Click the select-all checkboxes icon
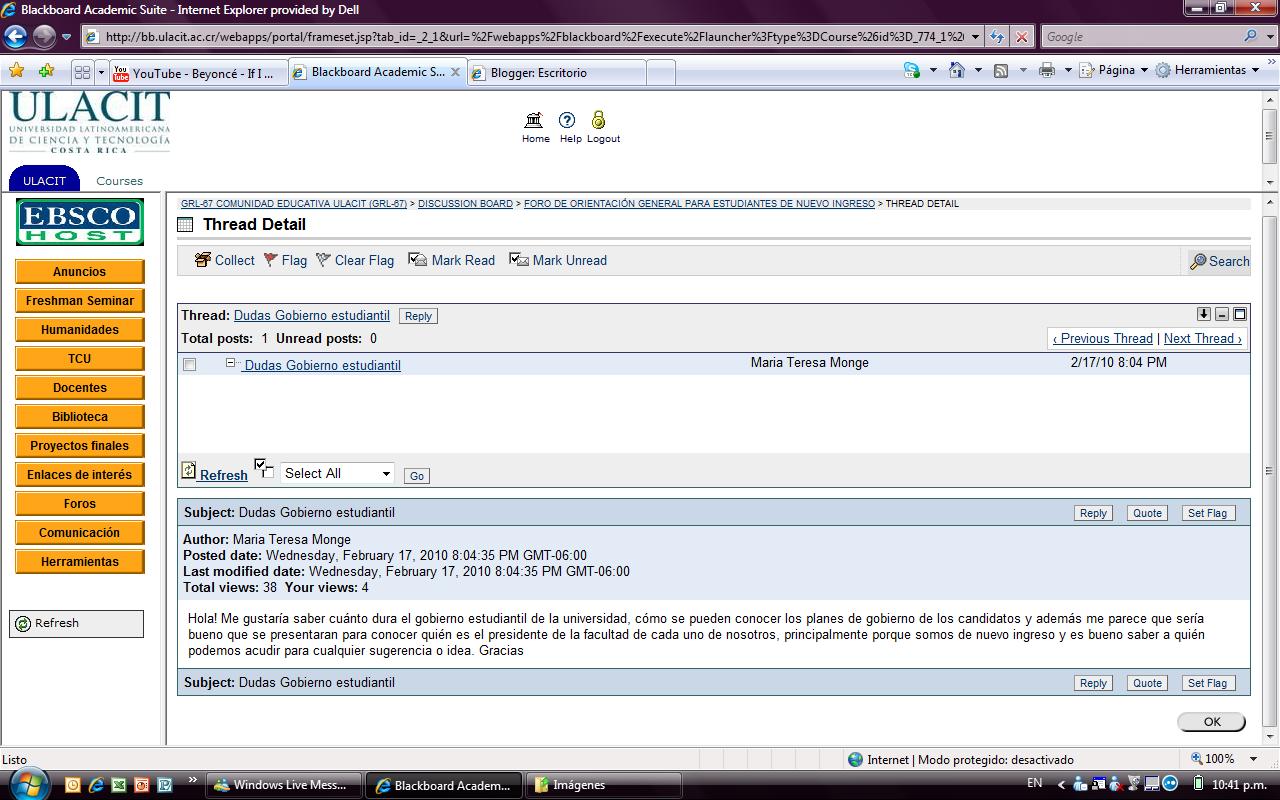The height and width of the screenshot is (800, 1280). pos(264,468)
